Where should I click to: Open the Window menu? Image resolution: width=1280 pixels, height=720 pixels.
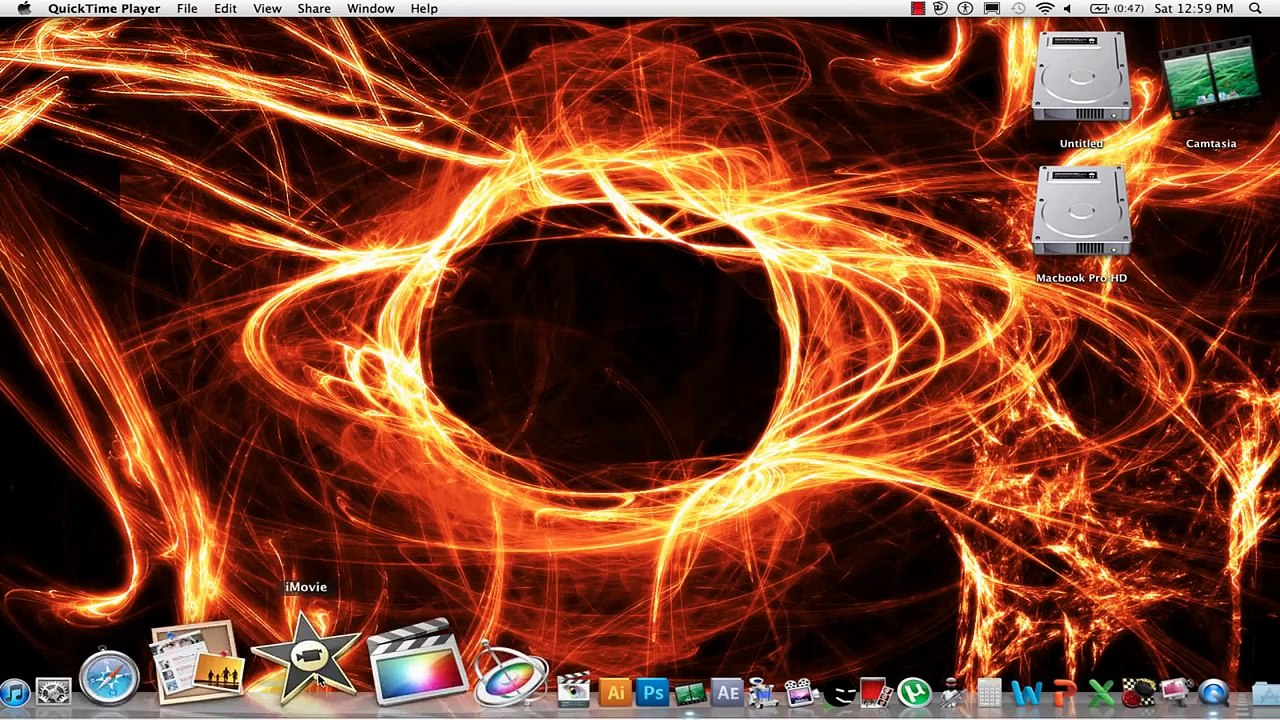pos(370,9)
